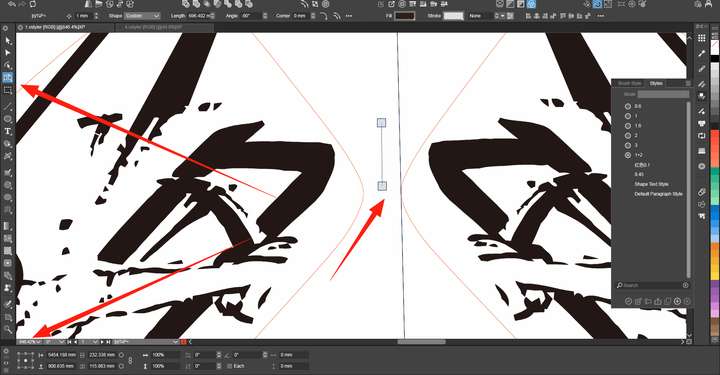Image resolution: width=720 pixels, height=375 pixels.
Task: Select the Pick tool in toolbox
Action: (x=8, y=41)
